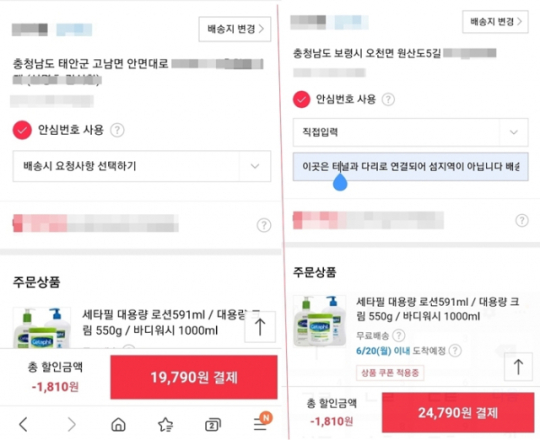Expand the 직접입력 dropdown
The height and width of the screenshot is (440, 540).
411,132
